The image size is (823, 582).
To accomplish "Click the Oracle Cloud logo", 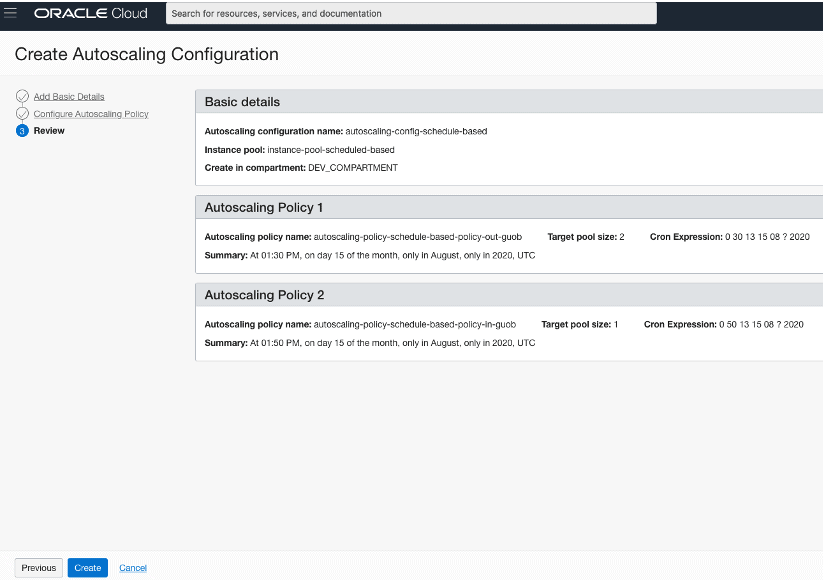I will [91, 13].
